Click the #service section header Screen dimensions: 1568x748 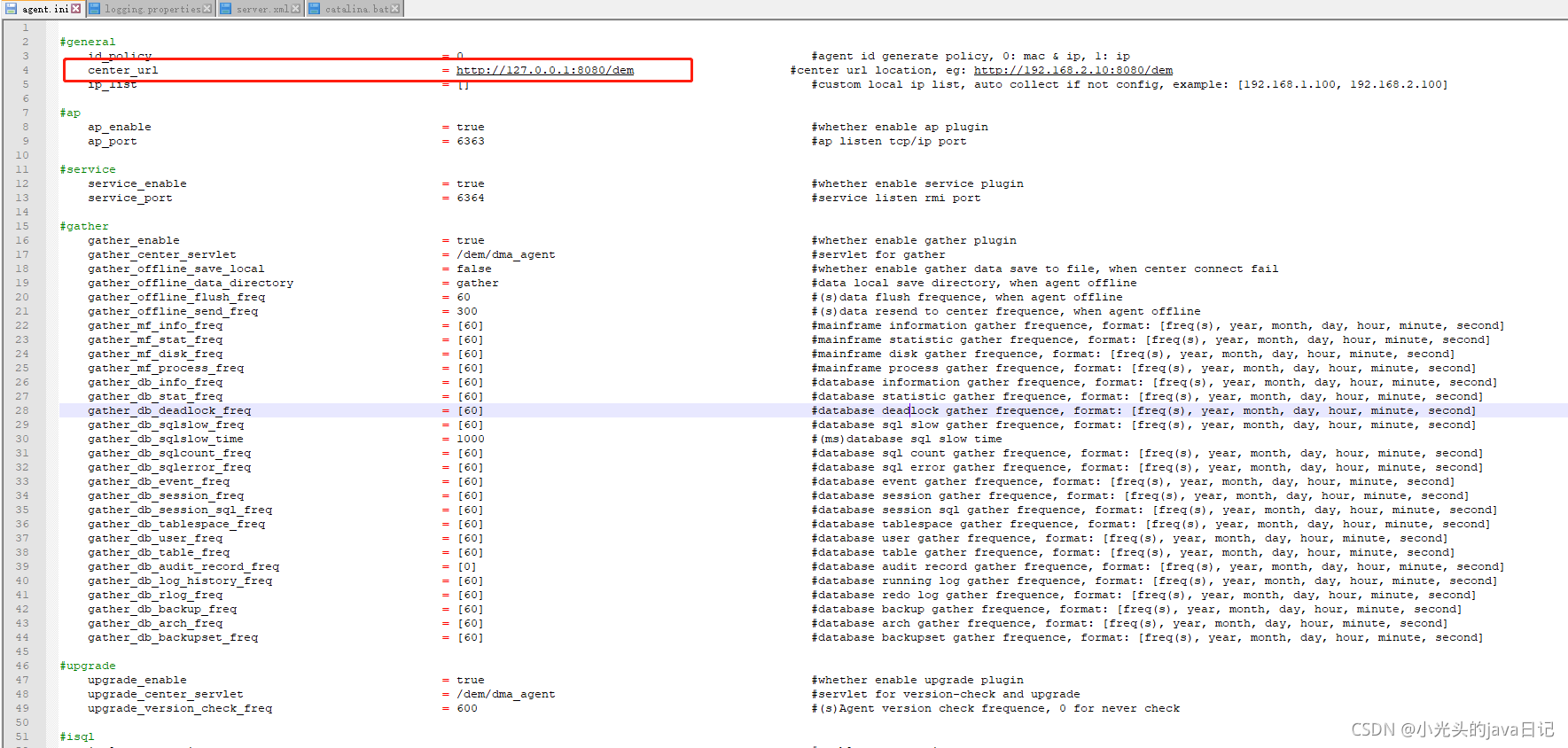click(88, 169)
